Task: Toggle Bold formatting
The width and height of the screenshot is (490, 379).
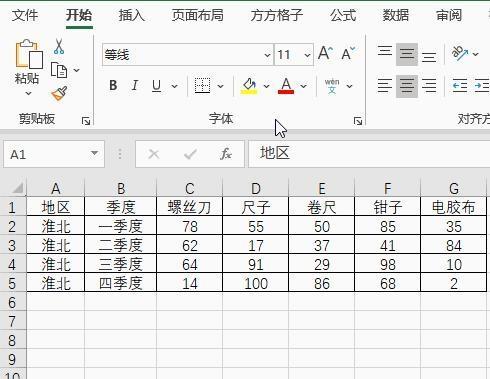Action: (113, 86)
